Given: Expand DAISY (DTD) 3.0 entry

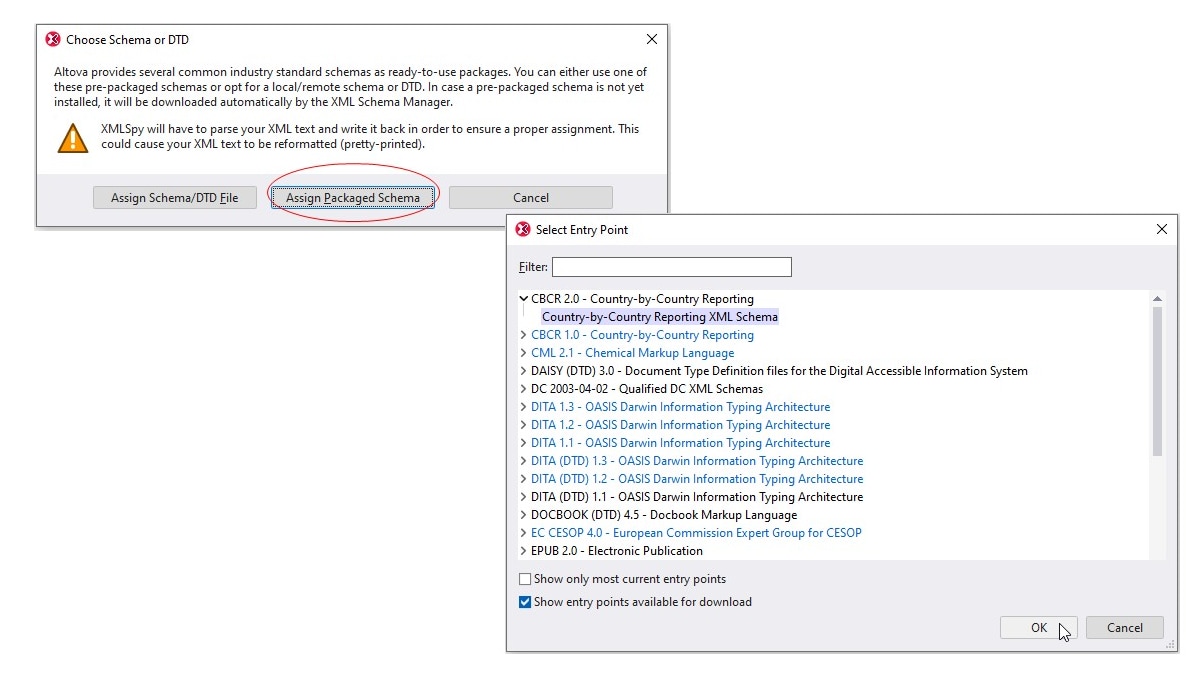Looking at the screenshot, I should pos(524,370).
